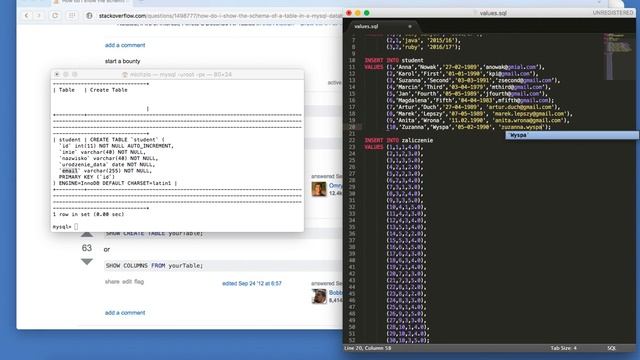Choose 'Wyspa' autocomplete suggestion
640x360 pixels.
coord(571,135)
